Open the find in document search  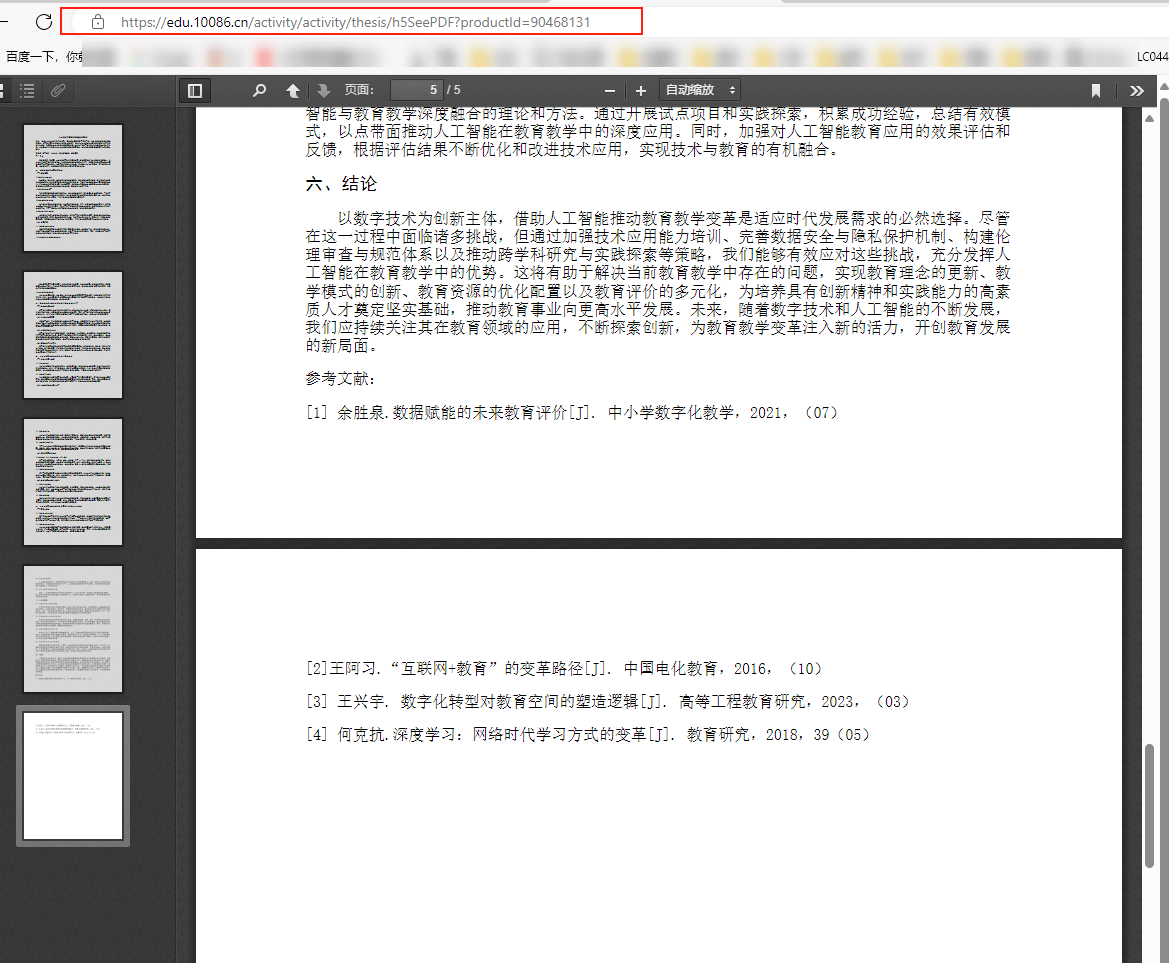(x=259, y=91)
